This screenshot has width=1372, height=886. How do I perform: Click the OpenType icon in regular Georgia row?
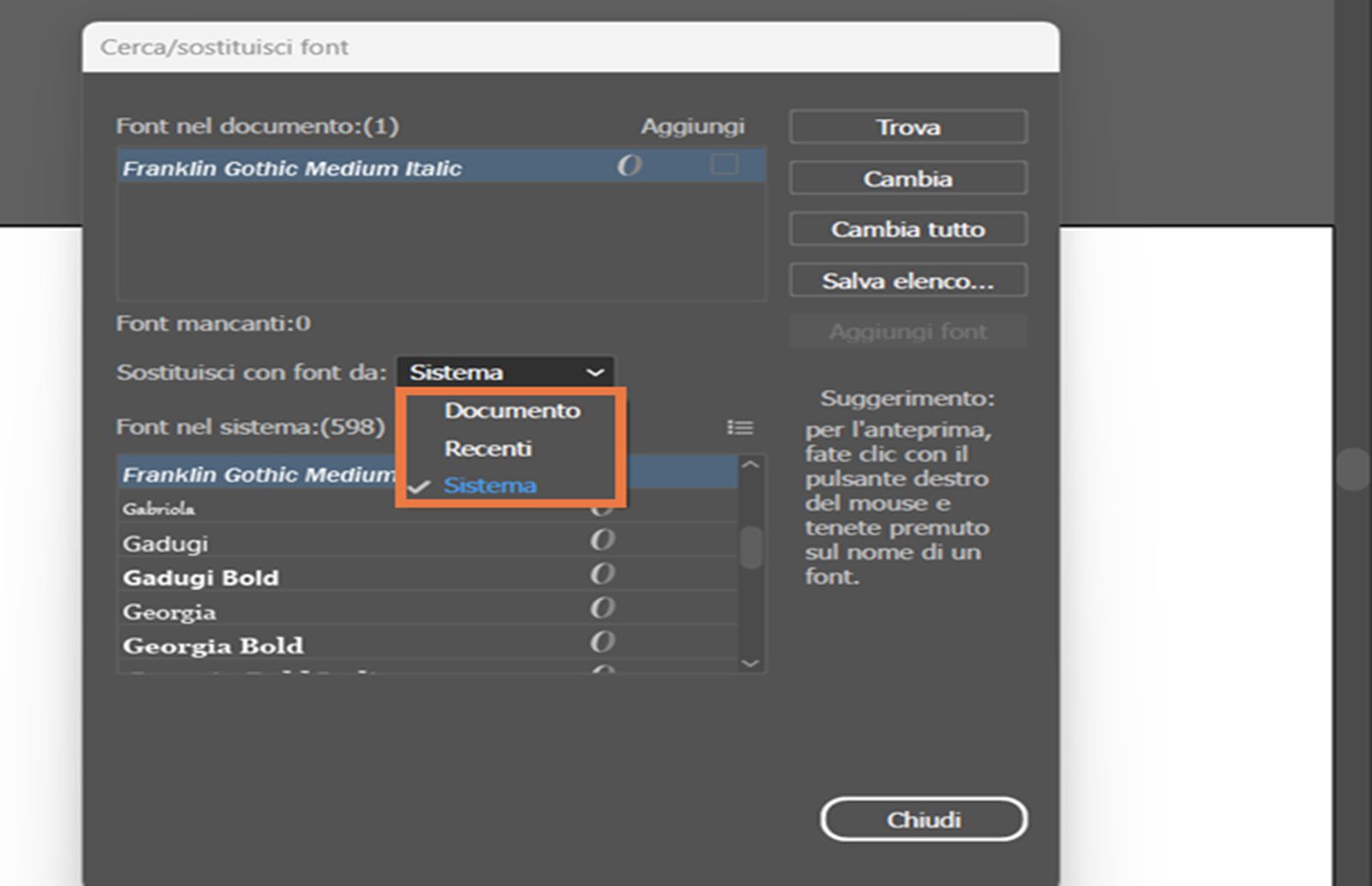tap(602, 608)
